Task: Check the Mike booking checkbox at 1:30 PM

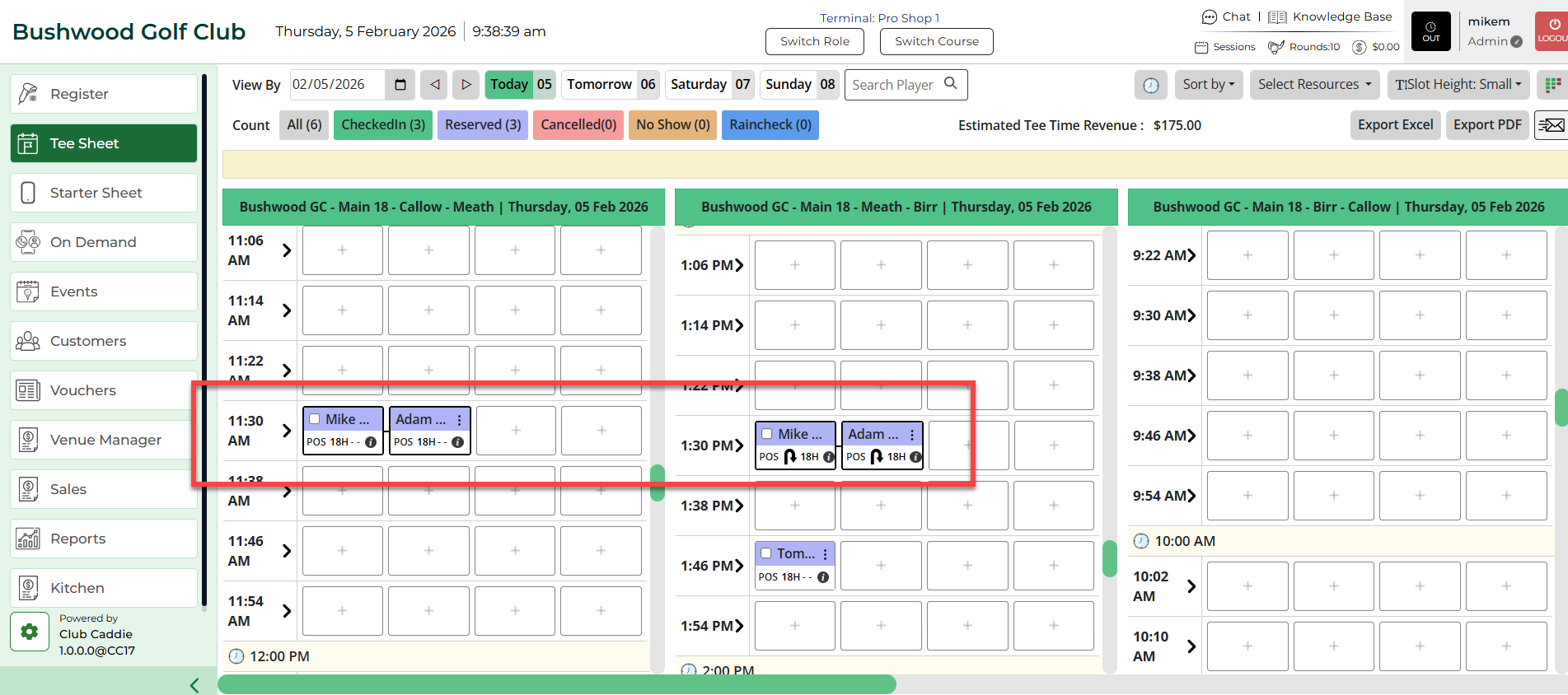Action: [767, 434]
